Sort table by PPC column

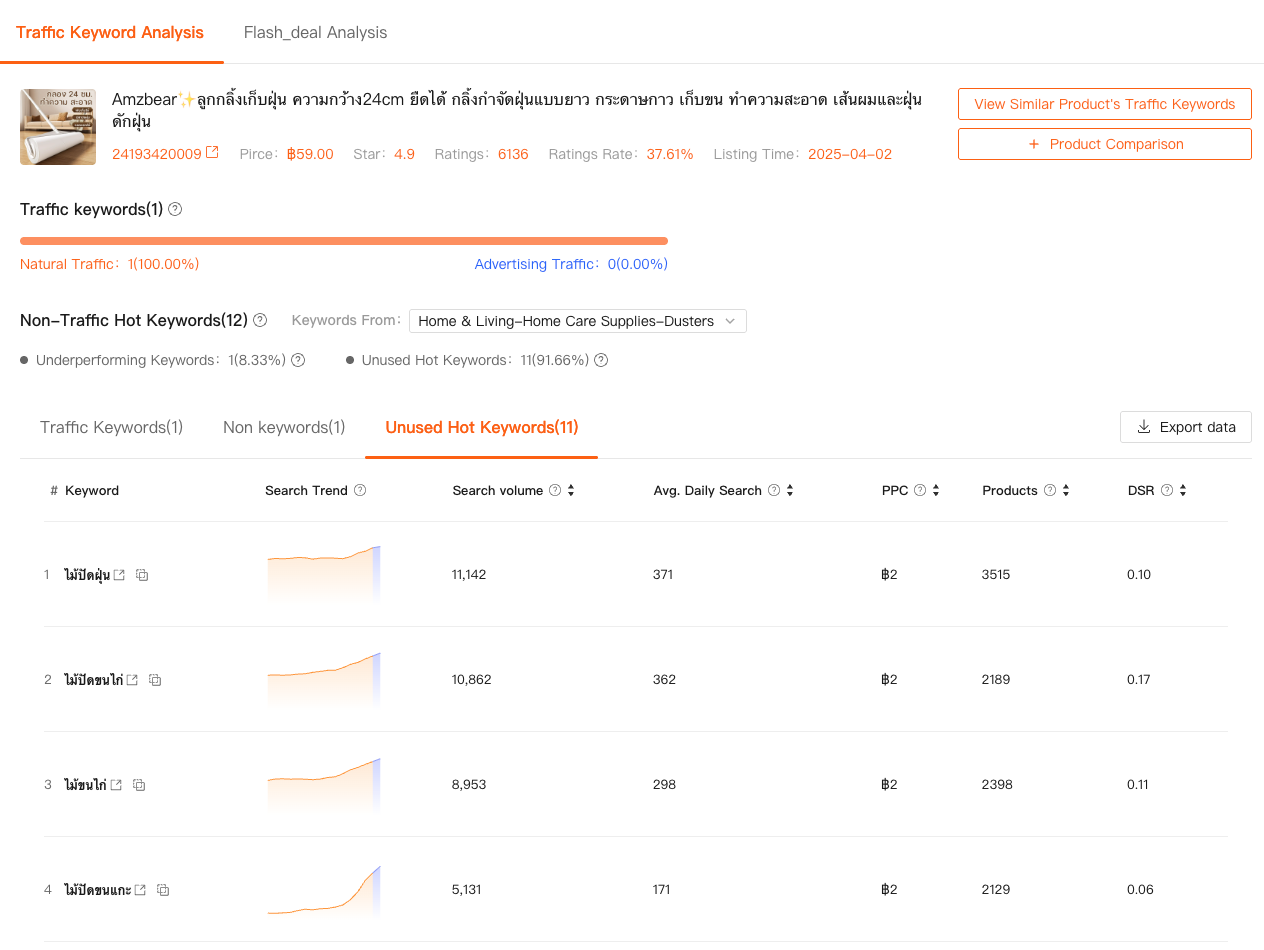click(x=936, y=490)
